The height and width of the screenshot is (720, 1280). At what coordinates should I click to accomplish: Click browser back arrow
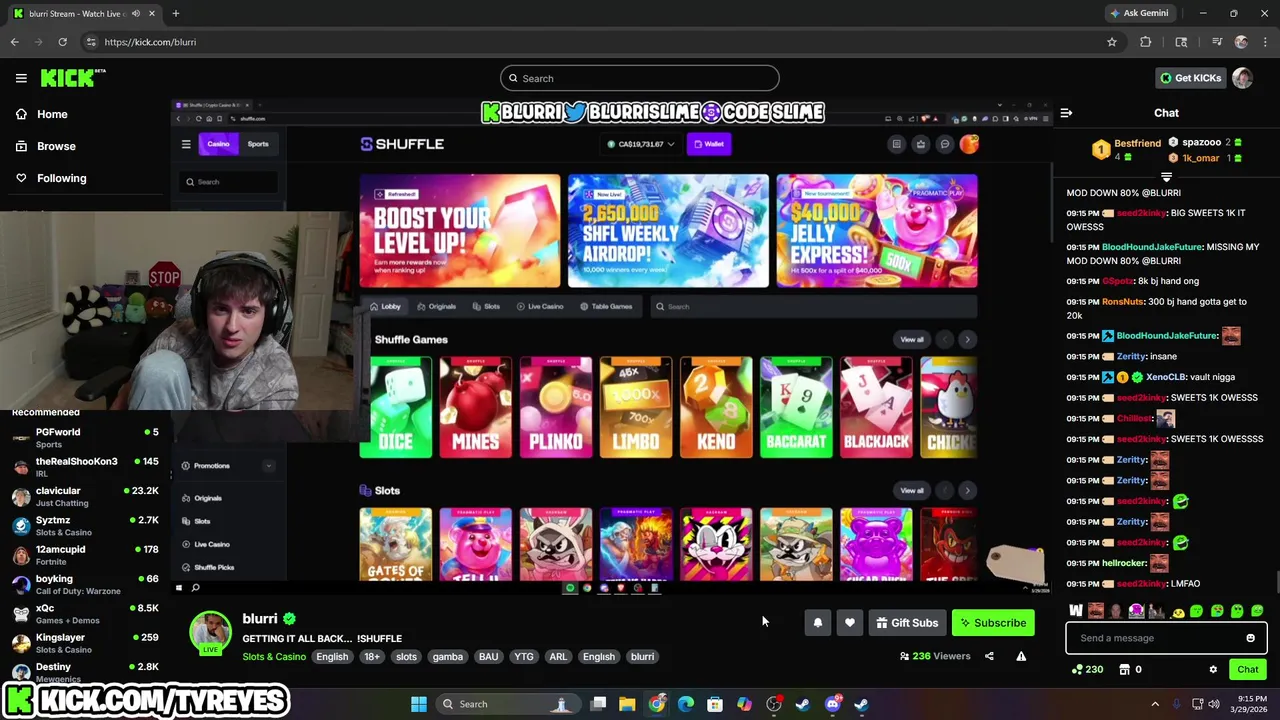pos(14,42)
